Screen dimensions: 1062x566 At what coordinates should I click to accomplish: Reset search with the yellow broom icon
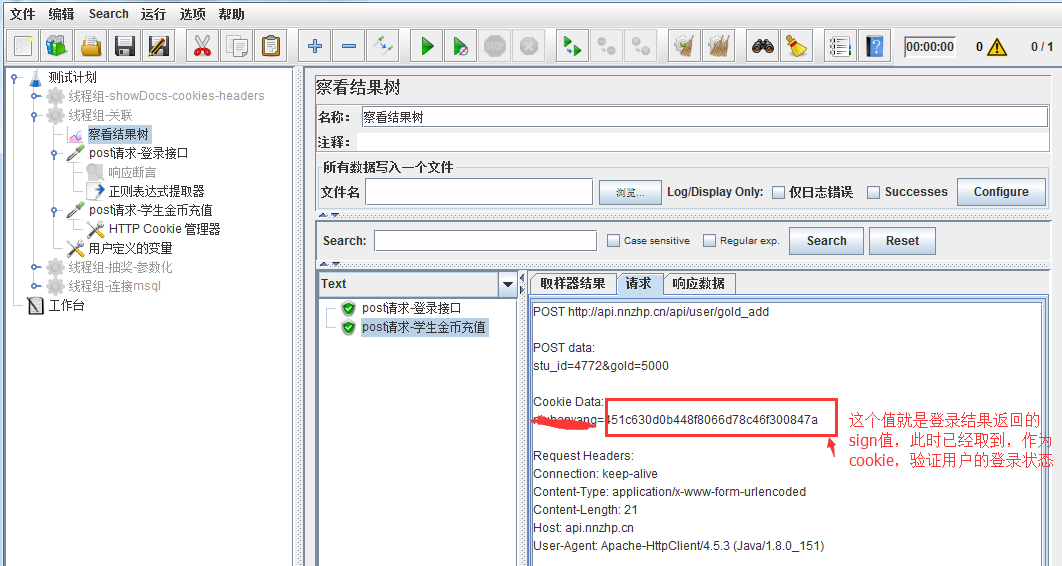796,46
